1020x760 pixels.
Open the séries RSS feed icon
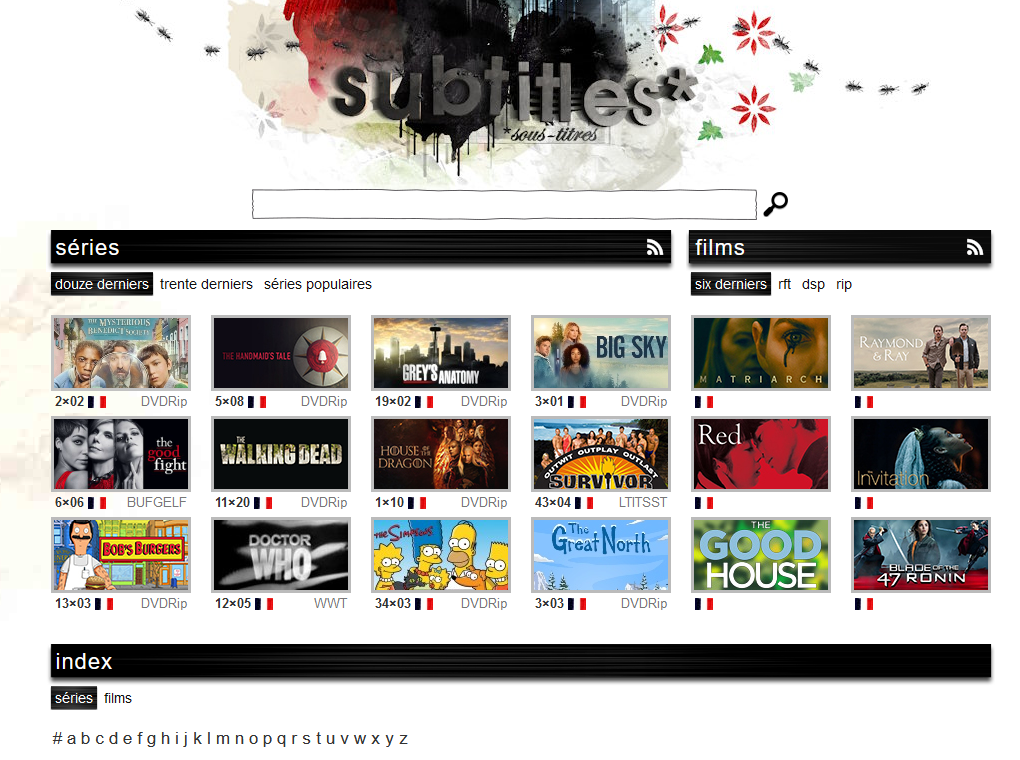(655, 247)
